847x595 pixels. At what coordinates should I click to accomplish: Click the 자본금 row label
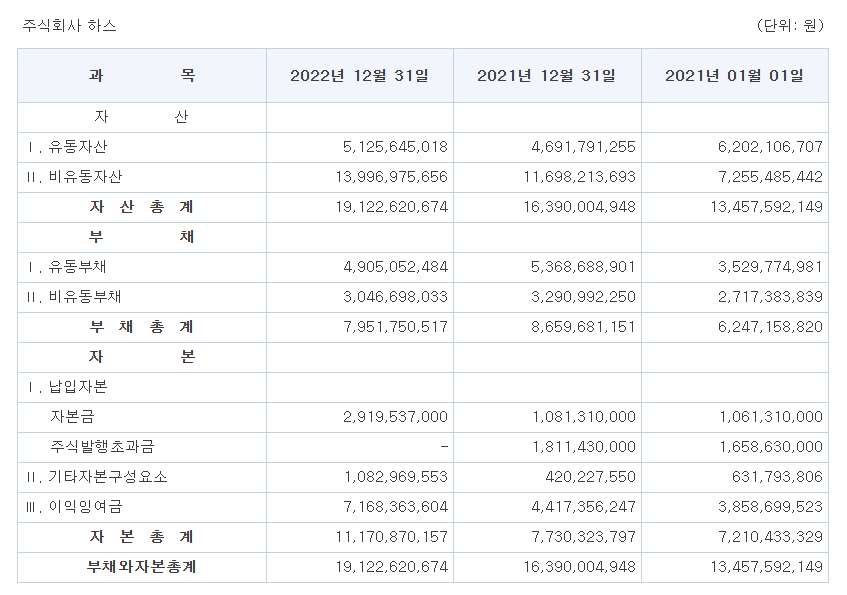(x=72, y=417)
